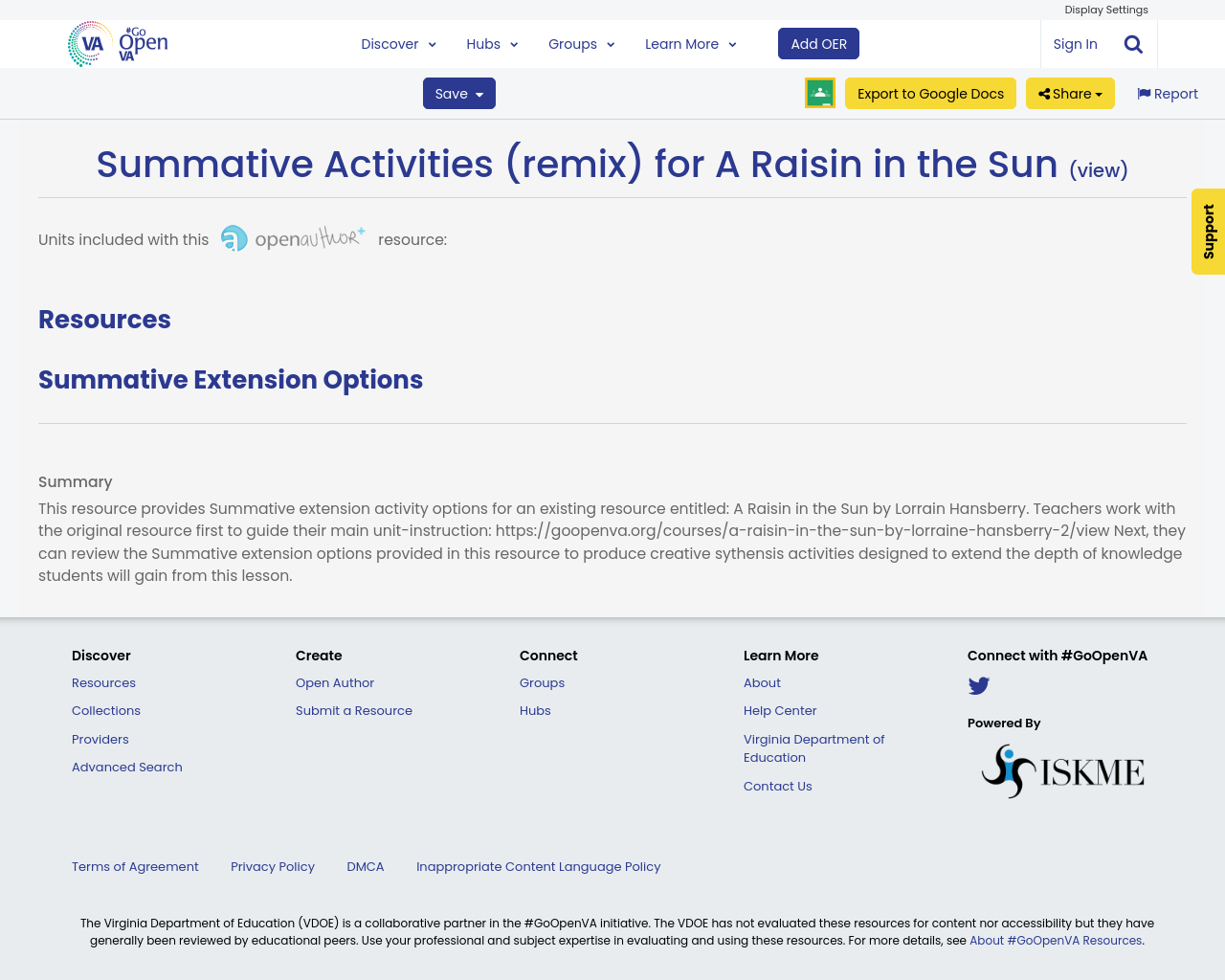Image resolution: width=1225 pixels, height=980 pixels.
Task: Open the Add OER link
Action: (818, 42)
